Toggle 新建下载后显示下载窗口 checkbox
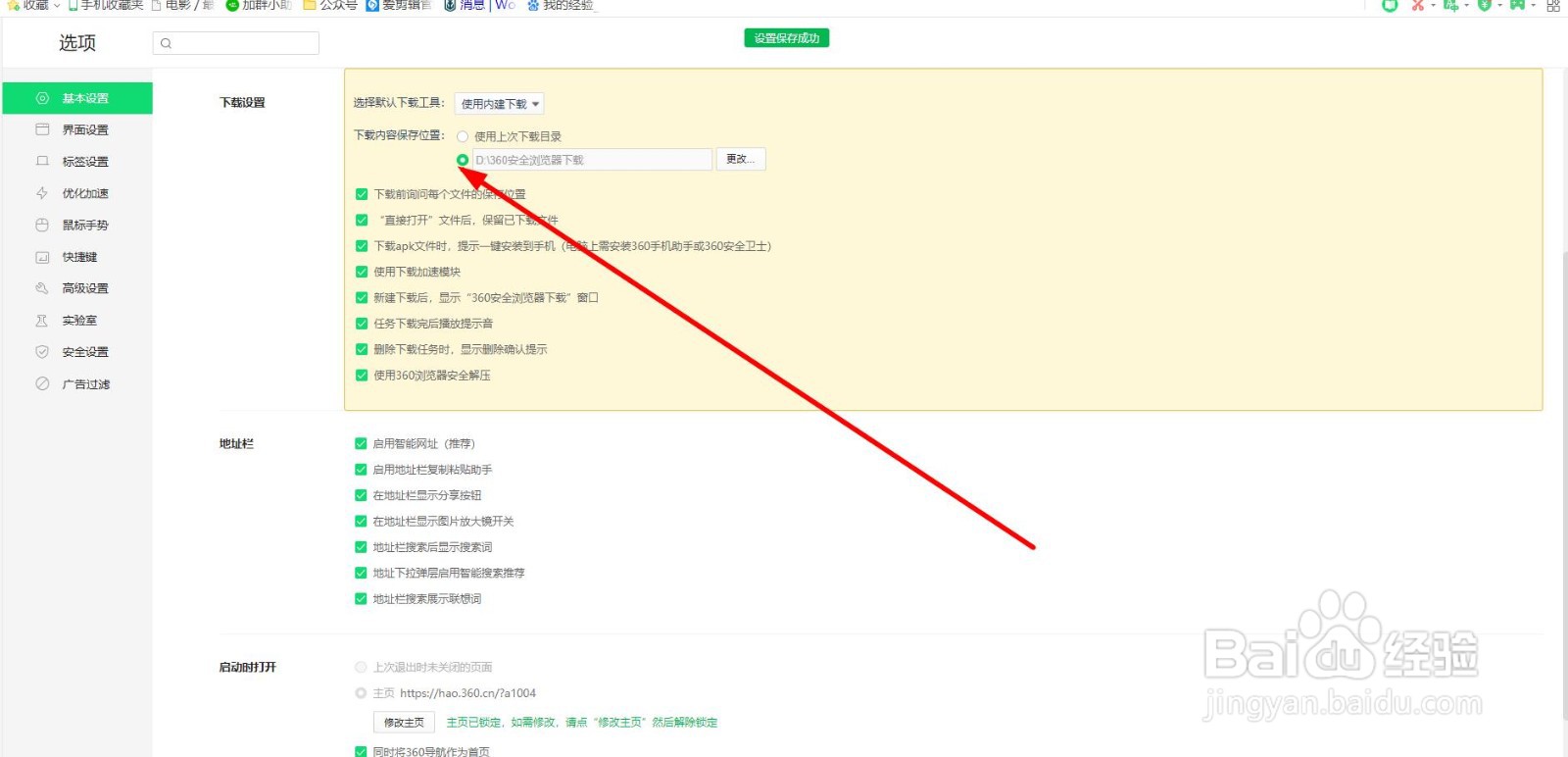1568x757 pixels. 362,297
